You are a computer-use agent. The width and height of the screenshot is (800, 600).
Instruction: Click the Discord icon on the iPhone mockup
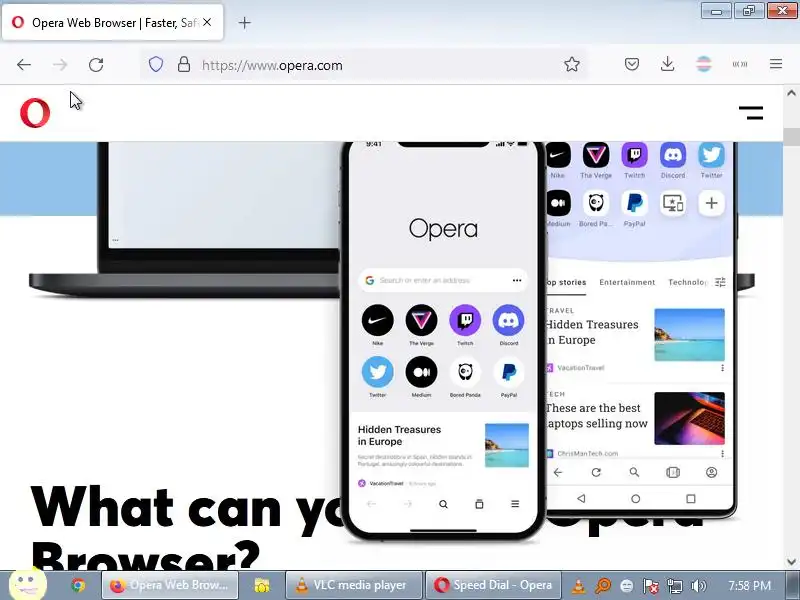(509, 320)
